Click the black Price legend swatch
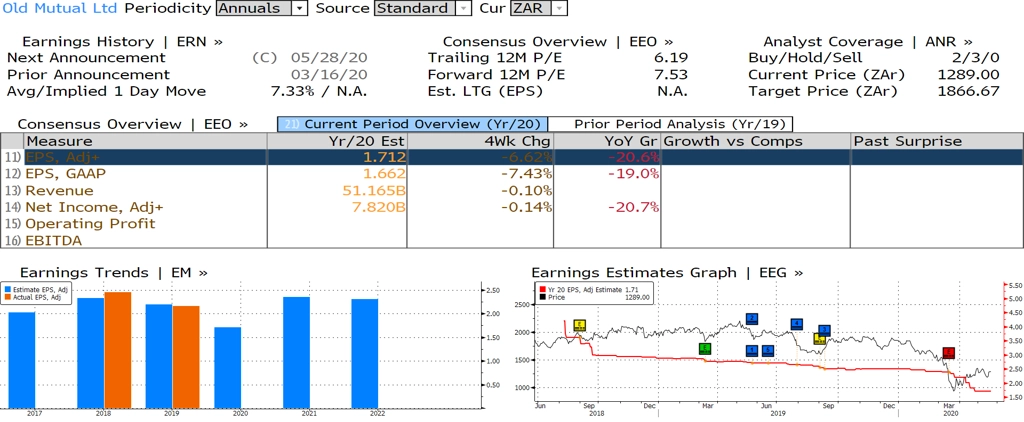The width and height of the screenshot is (1024, 422). click(543, 297)
